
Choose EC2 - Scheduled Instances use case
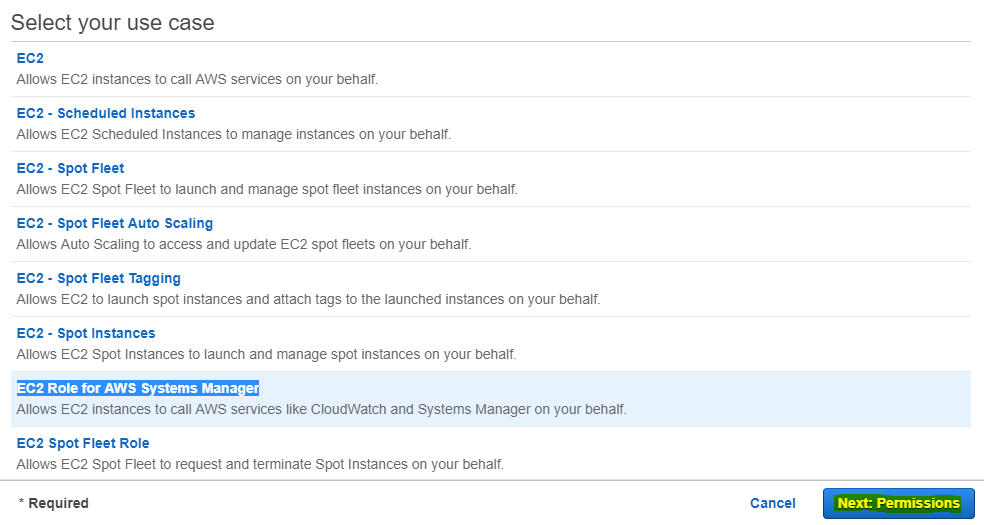[x=106, y=114]
